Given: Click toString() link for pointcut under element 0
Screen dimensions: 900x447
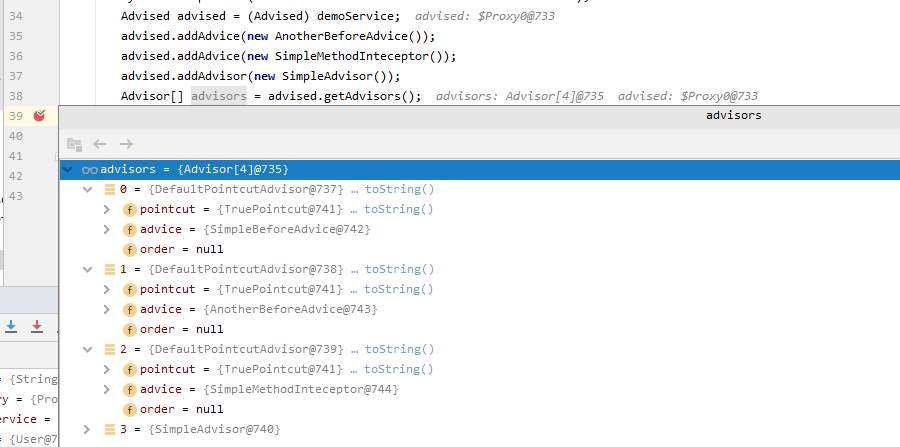Looking at the screenshot, I should pos(399,209).
